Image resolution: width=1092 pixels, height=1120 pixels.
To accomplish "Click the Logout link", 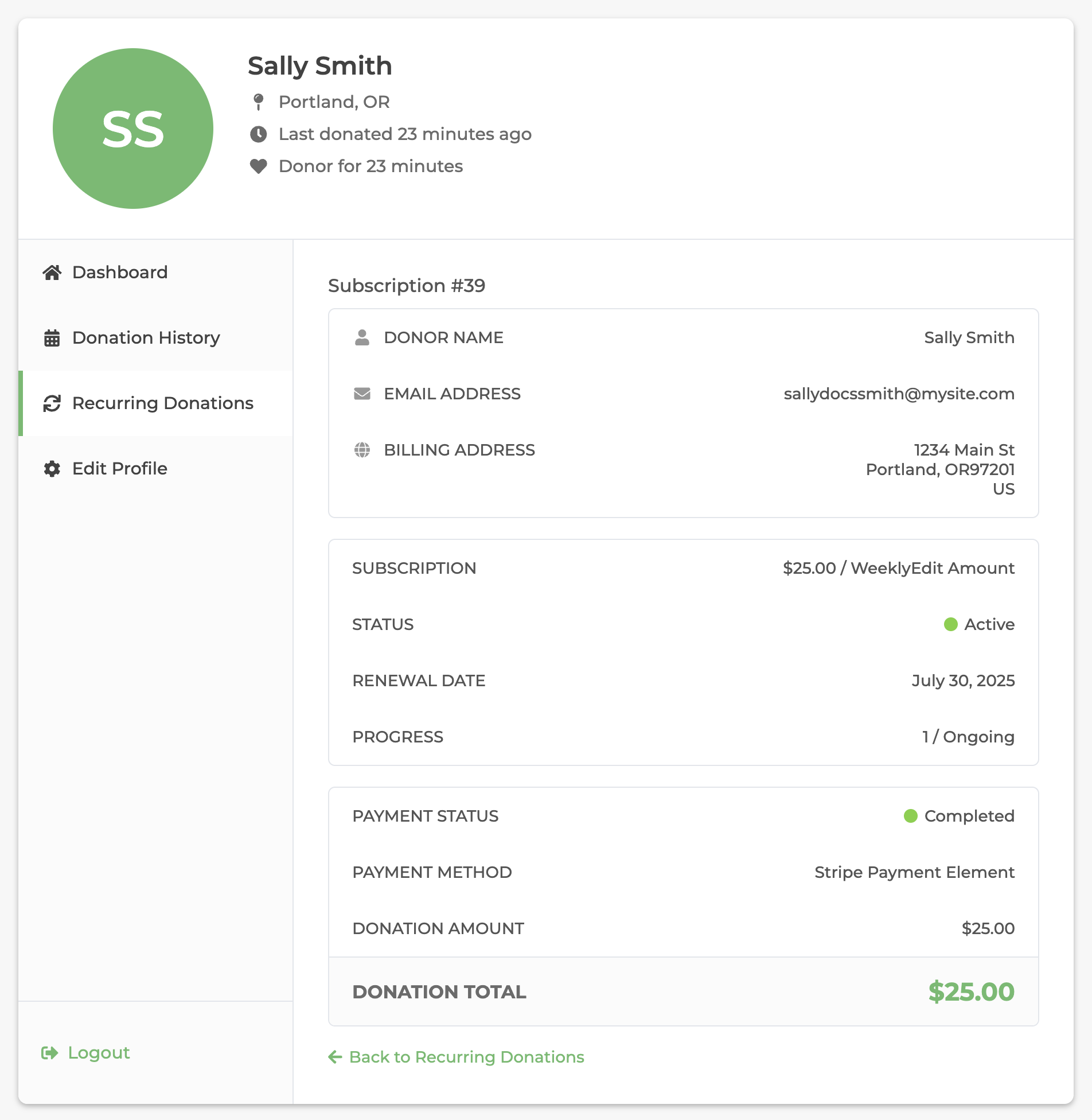I will (99, 1053).
